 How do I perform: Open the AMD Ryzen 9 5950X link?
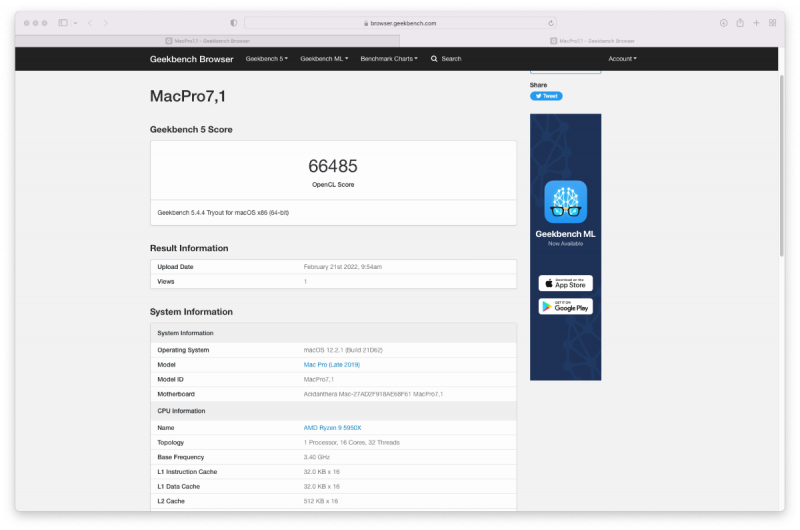point(332,428)
